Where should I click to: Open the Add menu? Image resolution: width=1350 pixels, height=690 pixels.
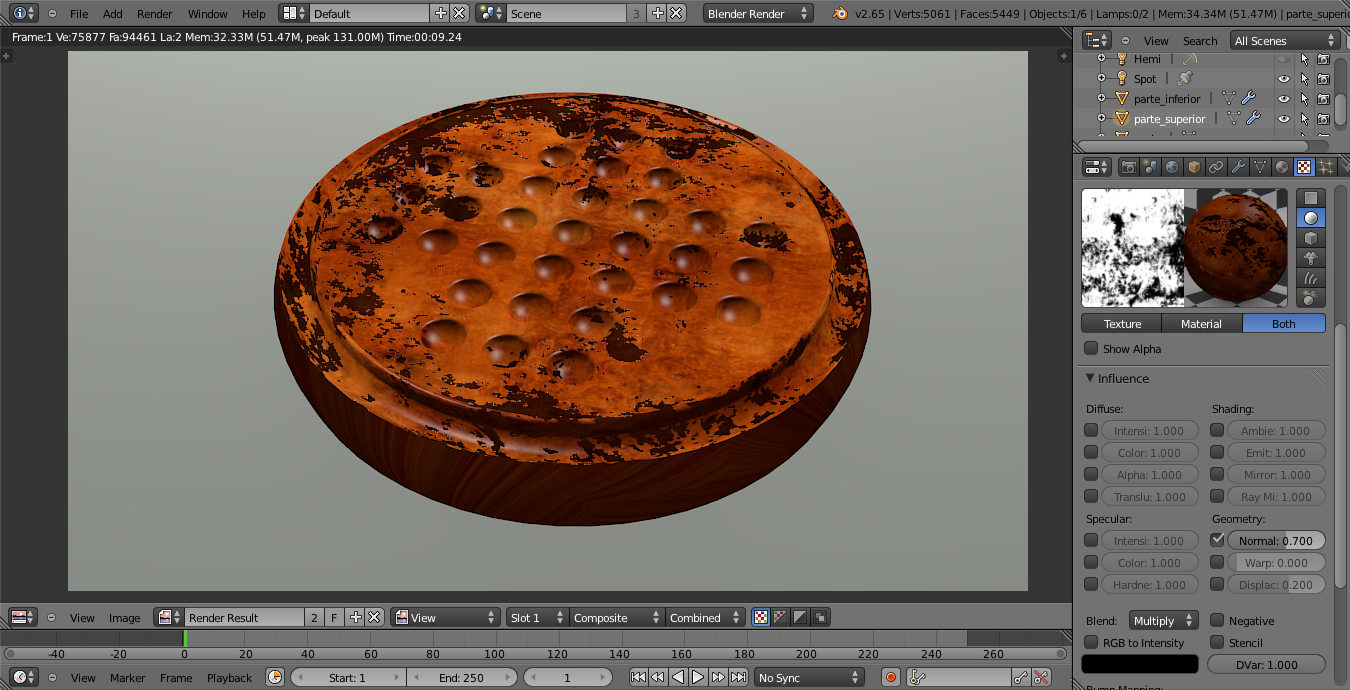113,14
